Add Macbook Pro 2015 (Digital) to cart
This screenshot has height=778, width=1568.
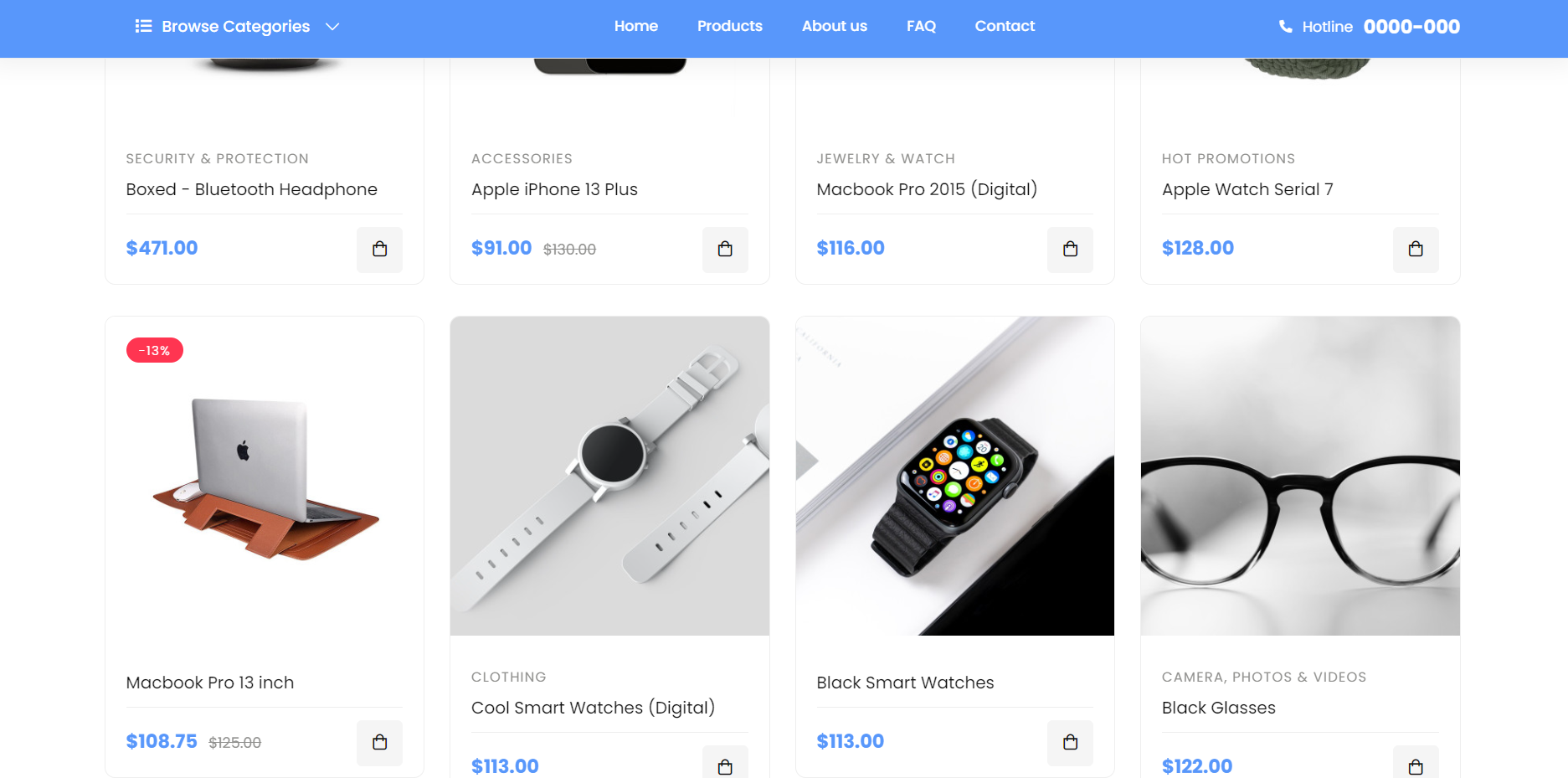[x=1070, y=250]
